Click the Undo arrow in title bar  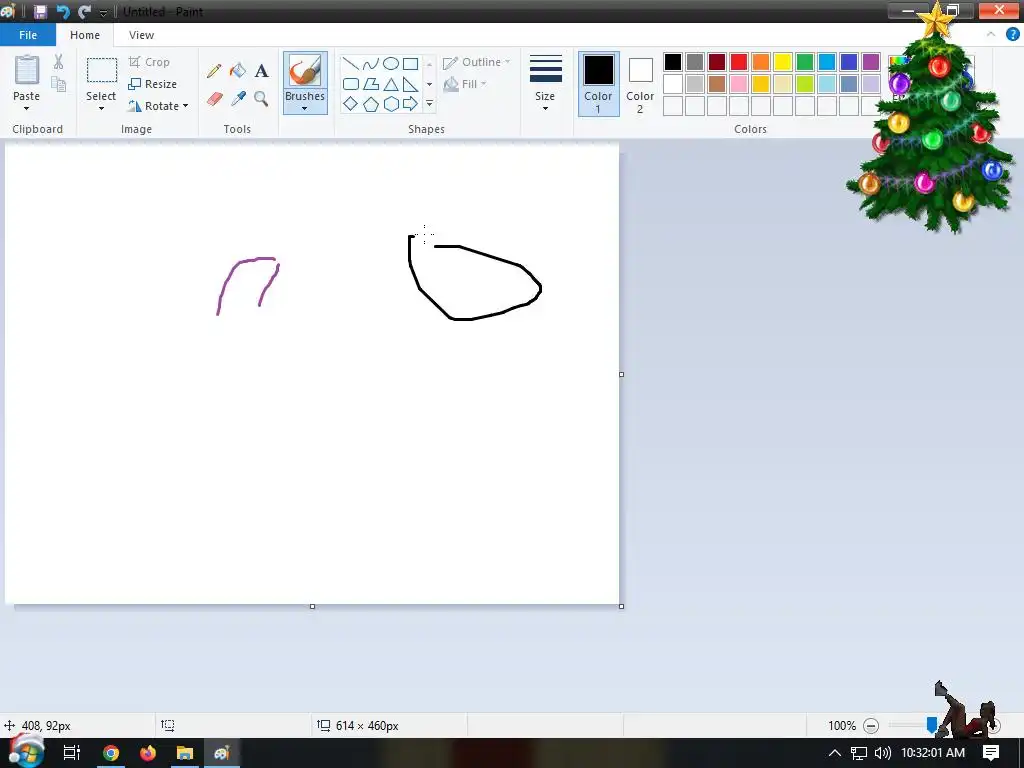point(63,12)
